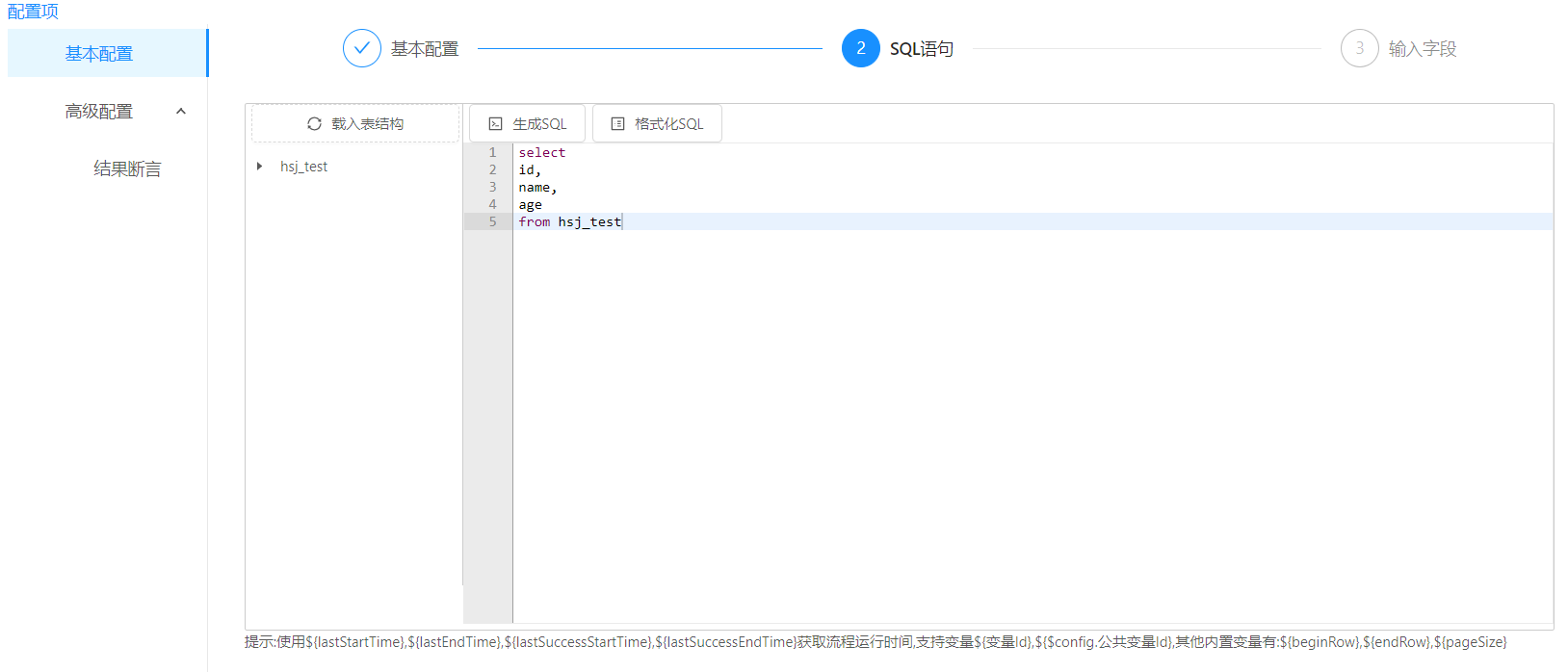This screenshot has width=1568, height=672.
Task: Click the format icon on 格式化SQL
Action: pos(618,124)
